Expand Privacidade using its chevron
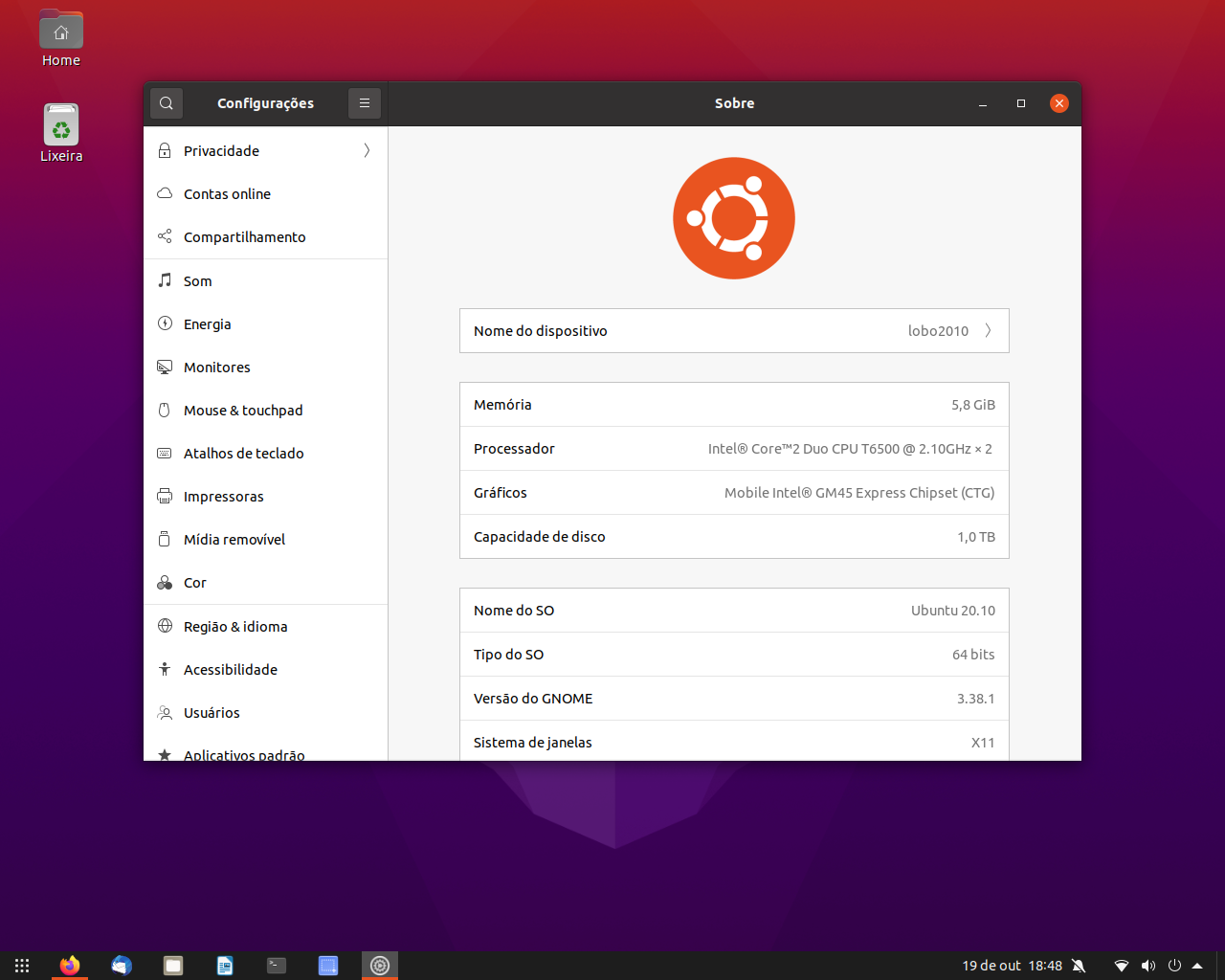Screen dimensions: 1225x980 (x=367, y=150)
